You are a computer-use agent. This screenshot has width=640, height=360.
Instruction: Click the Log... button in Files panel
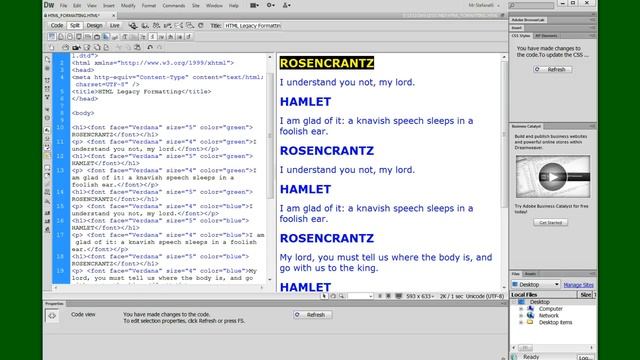[585, 357]
